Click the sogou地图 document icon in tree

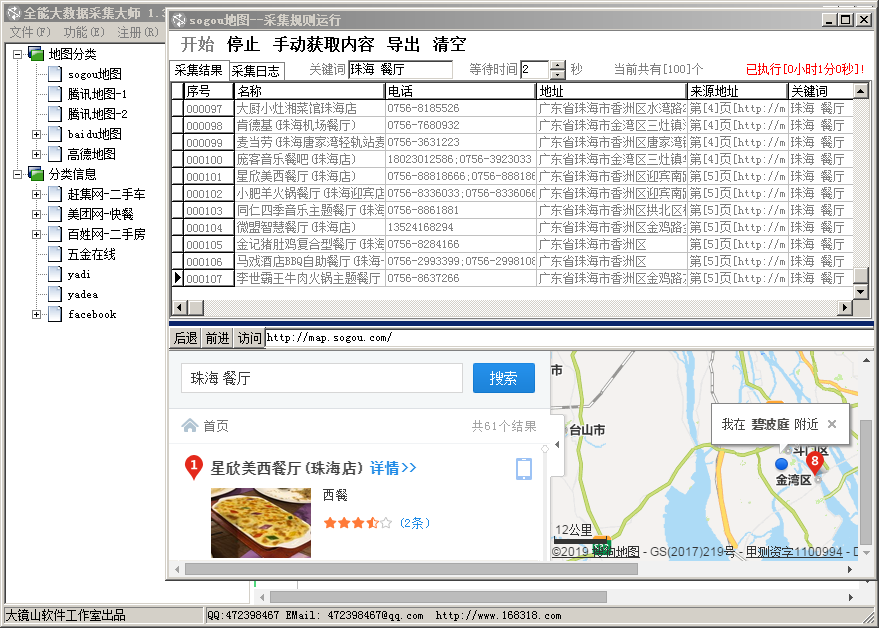54,73
